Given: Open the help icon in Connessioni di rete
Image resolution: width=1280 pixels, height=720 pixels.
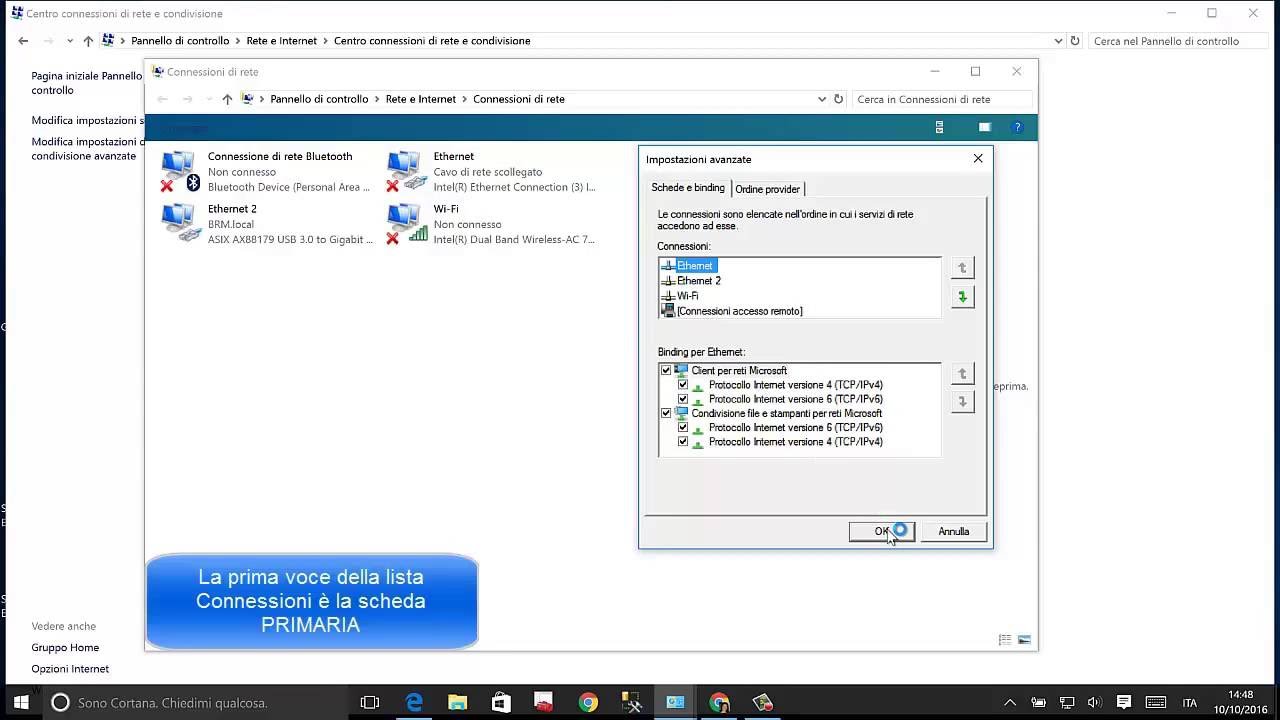Looking at the screenshot, I should [1017, 127].
